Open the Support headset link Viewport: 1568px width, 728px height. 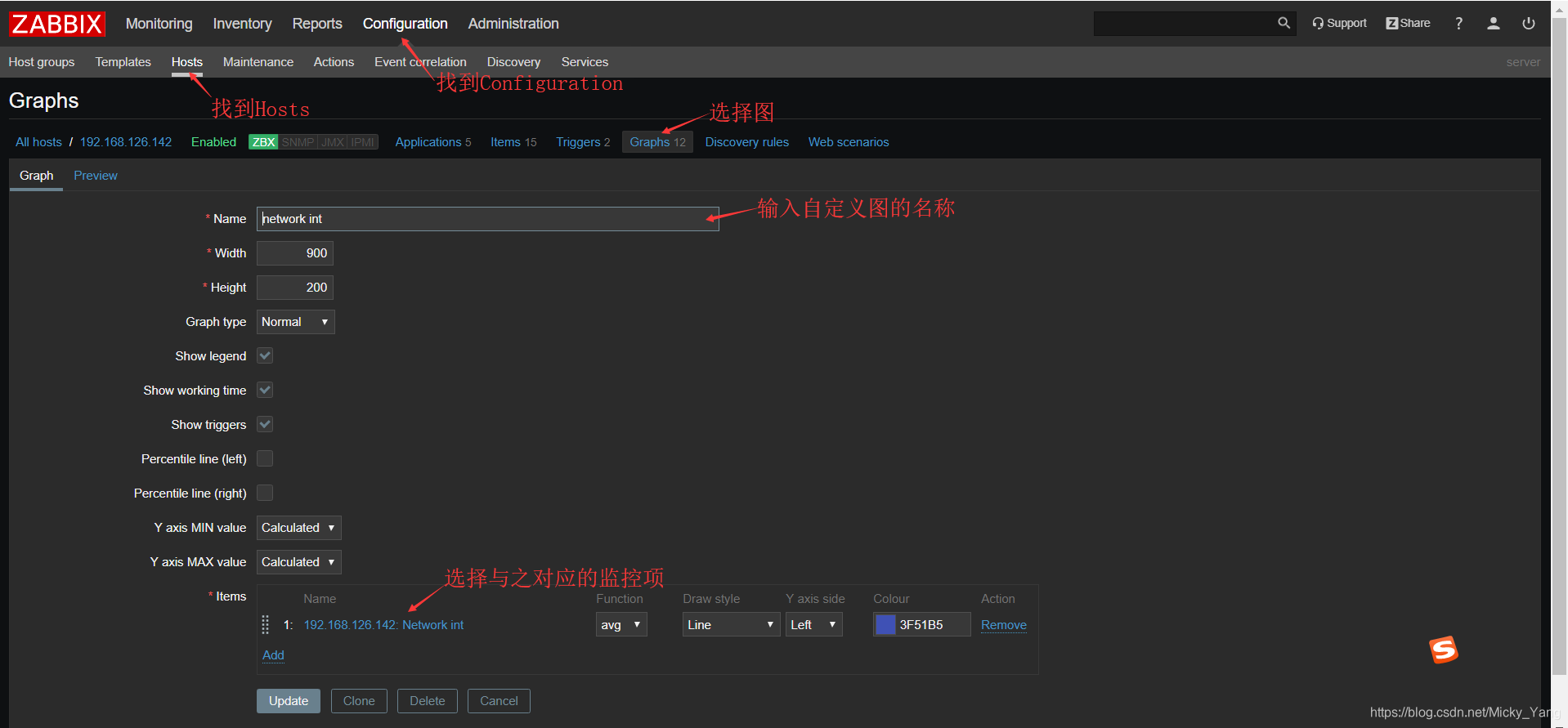coord(1339,23)
